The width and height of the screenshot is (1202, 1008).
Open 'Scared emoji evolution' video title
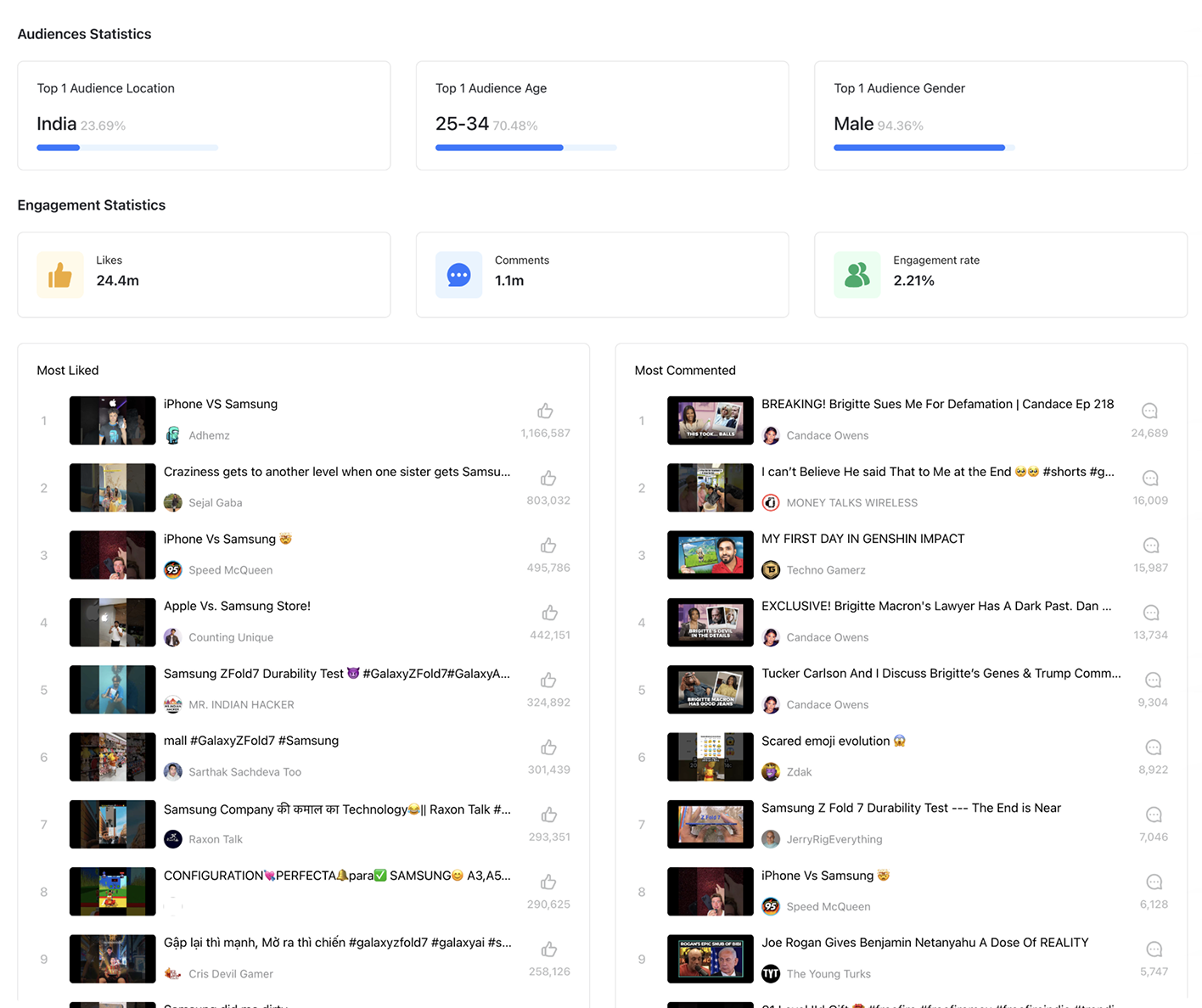click(834, 741)
